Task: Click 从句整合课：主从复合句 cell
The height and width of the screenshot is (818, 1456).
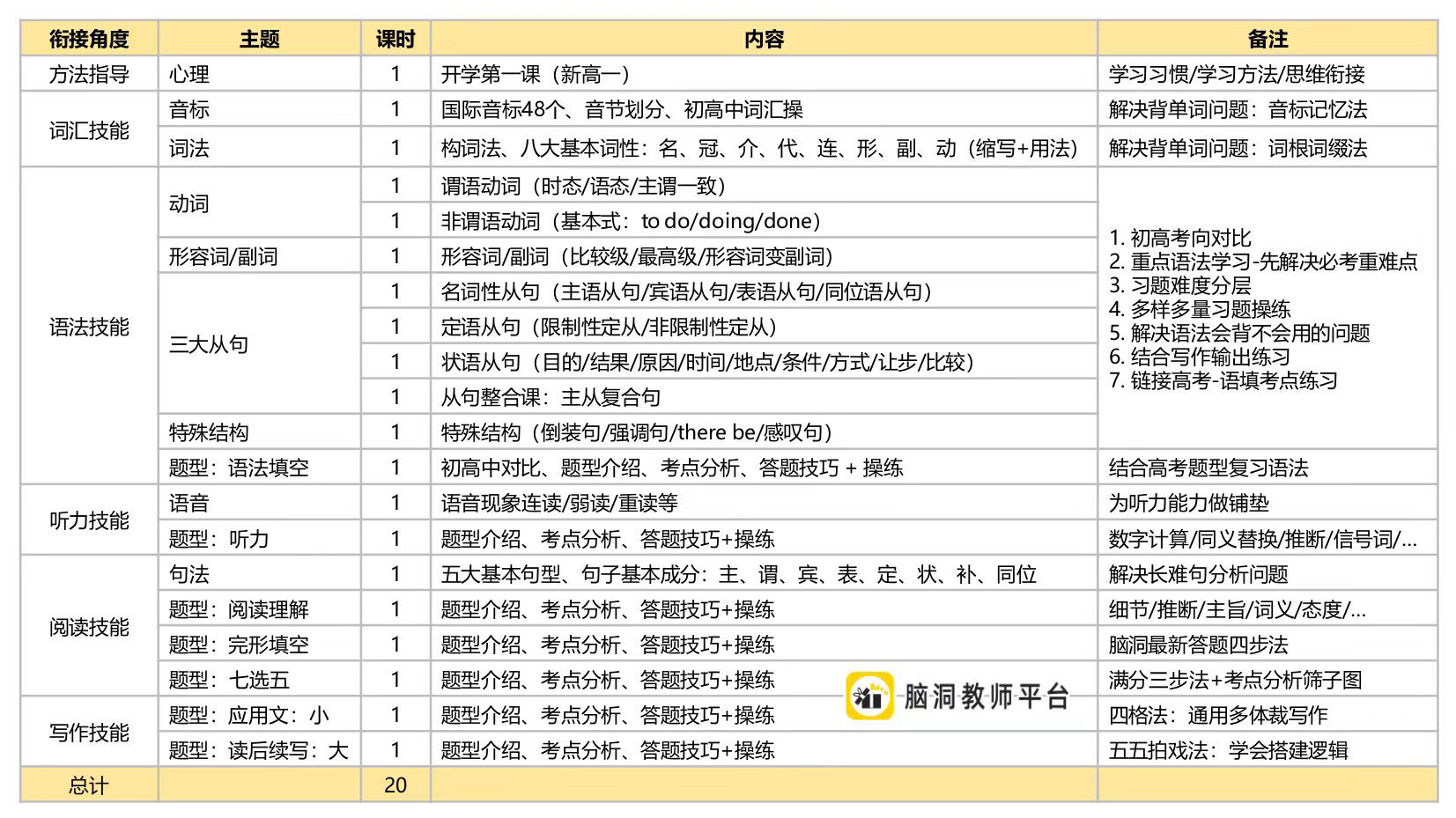Action: pyautogui.click(x=764, y=396)
